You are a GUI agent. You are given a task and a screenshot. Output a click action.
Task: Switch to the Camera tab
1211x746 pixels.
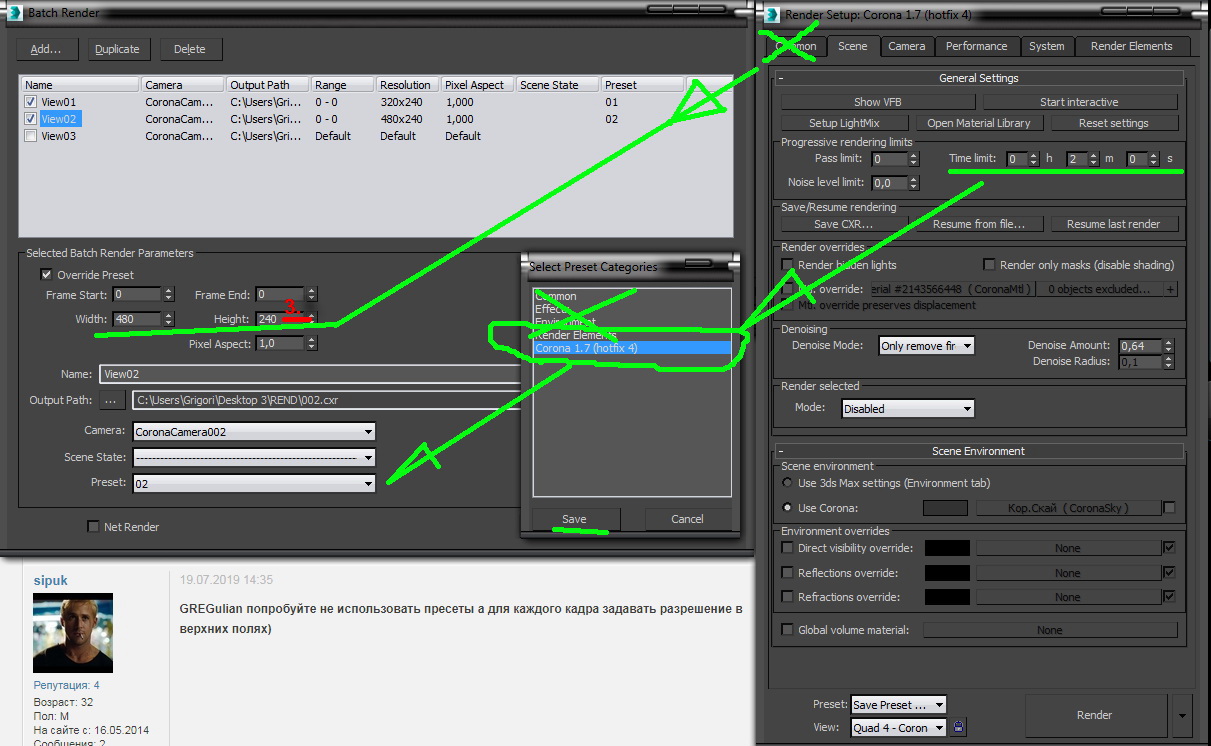[x=907, y=46]
